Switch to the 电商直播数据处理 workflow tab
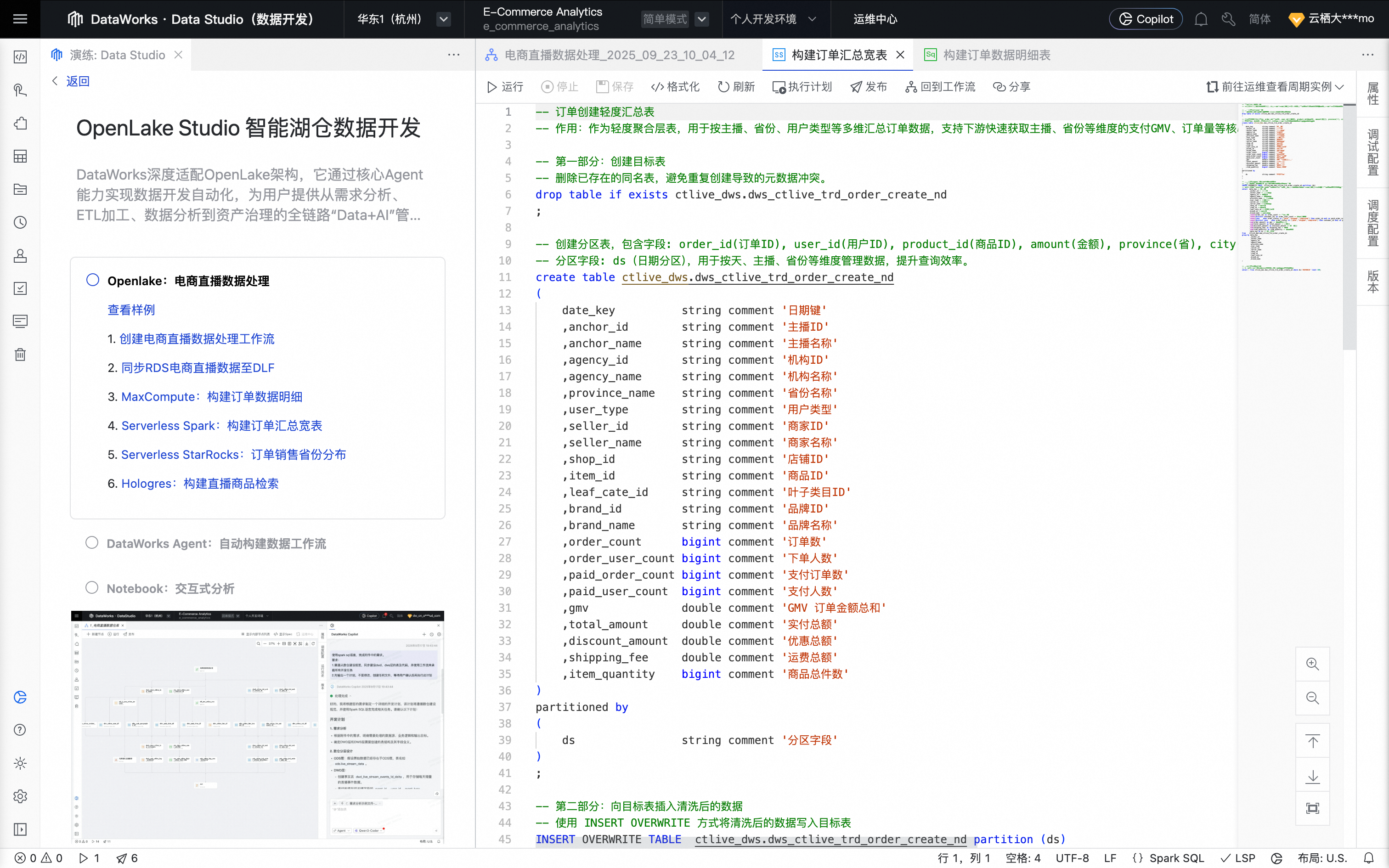 (619, 55)
